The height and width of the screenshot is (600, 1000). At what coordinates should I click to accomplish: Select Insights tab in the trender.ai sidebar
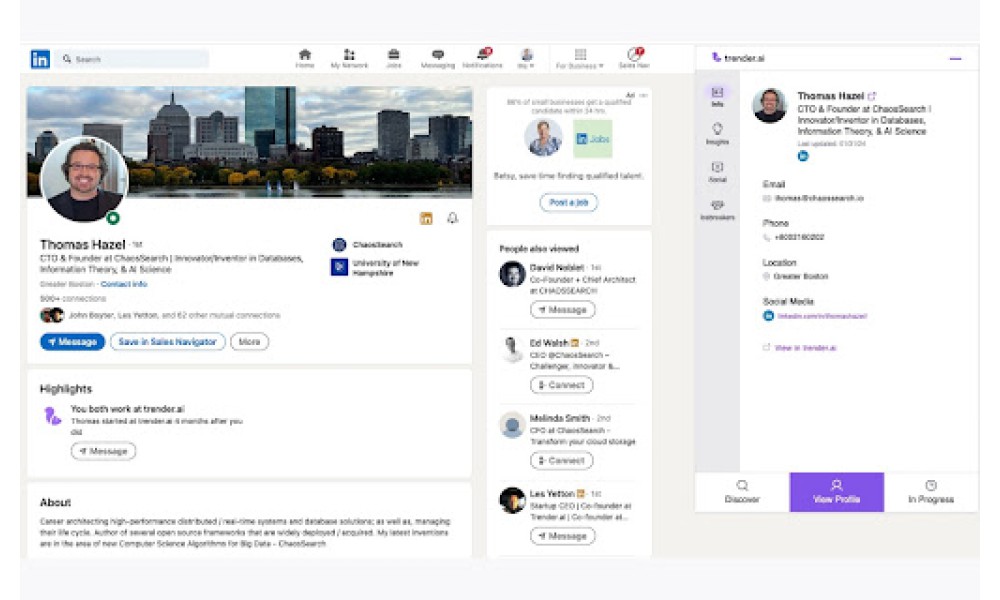pyautogui.click(x=717, y=134)
